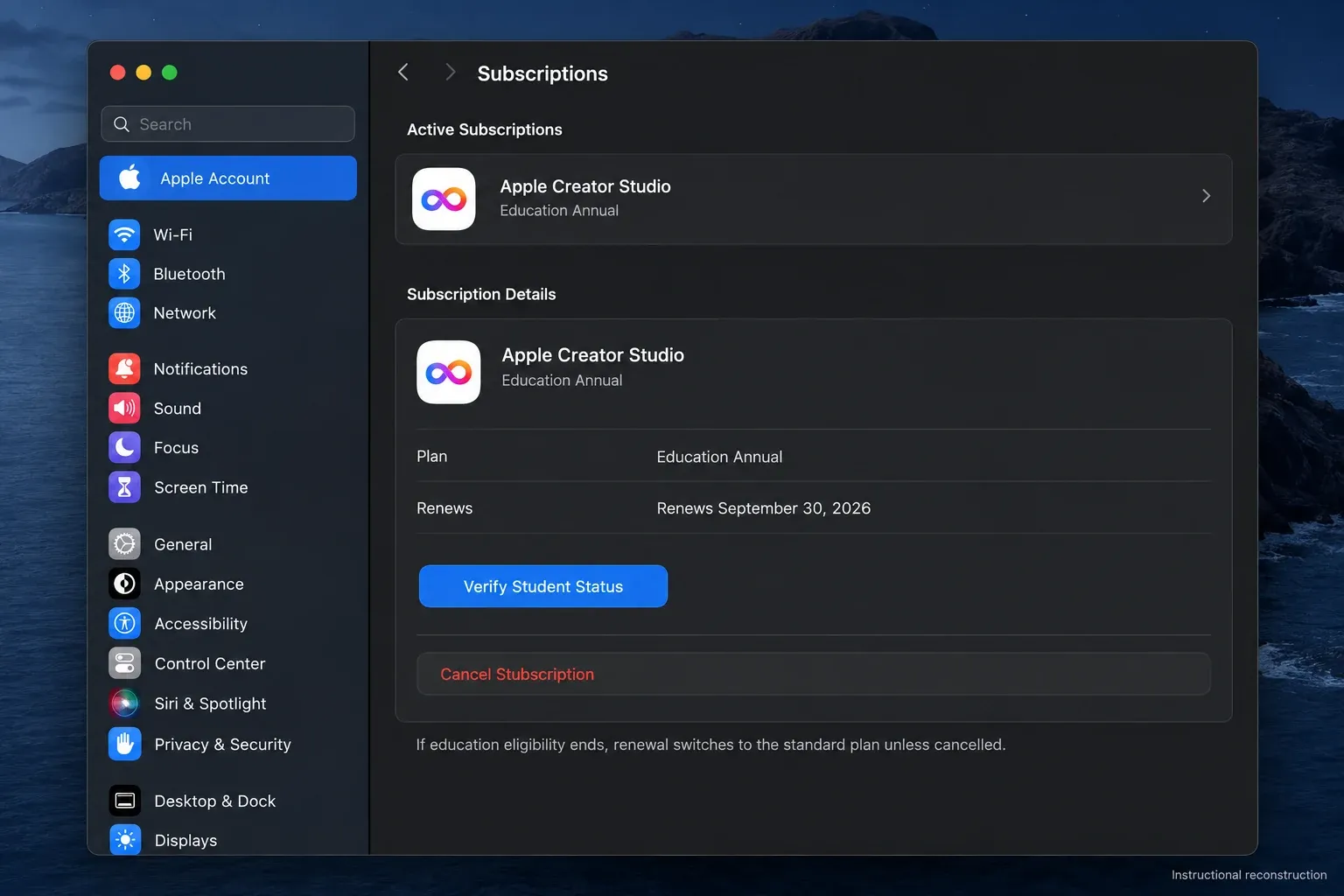The image size is (1344, 896).
Task: Click the magnifier icon in the Search field
Action: click(122, 124)
